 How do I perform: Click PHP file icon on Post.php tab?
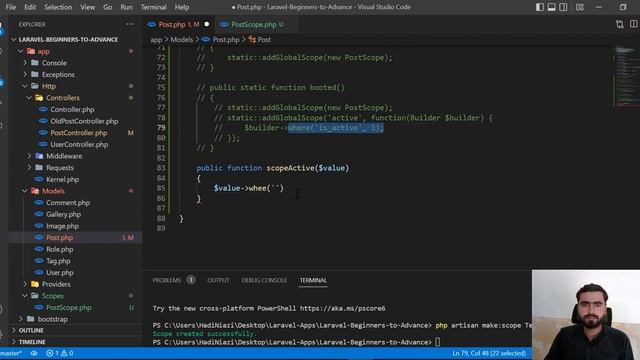(151, 24)
